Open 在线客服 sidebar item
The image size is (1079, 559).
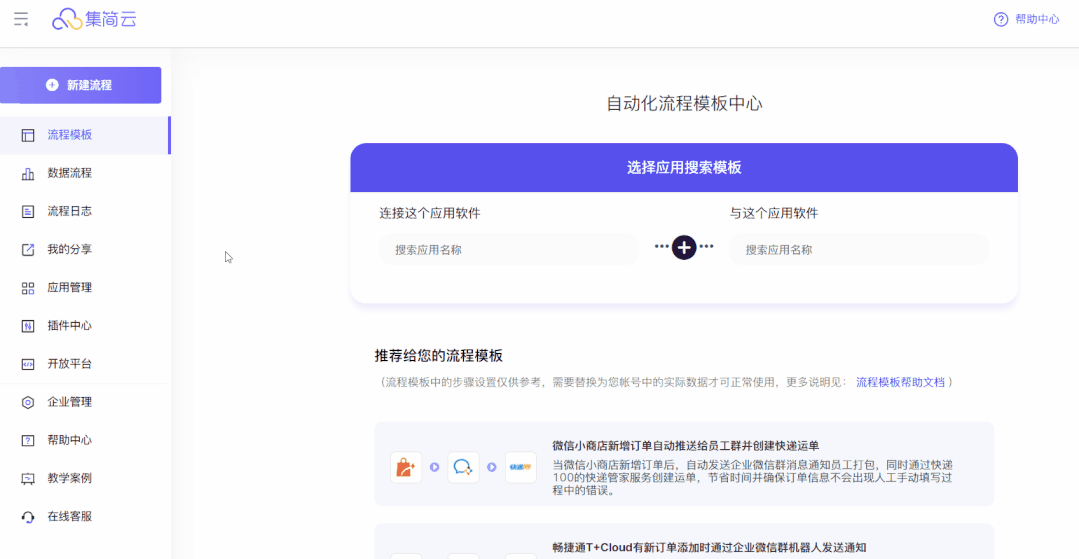[85, 516]
